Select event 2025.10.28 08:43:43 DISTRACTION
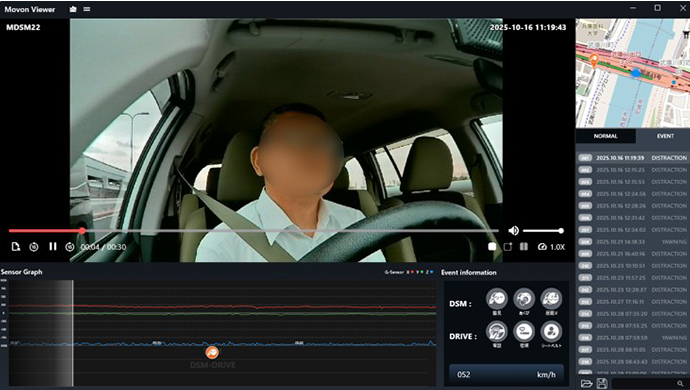Screen dimensions: 690x390 tap(633, 361)
